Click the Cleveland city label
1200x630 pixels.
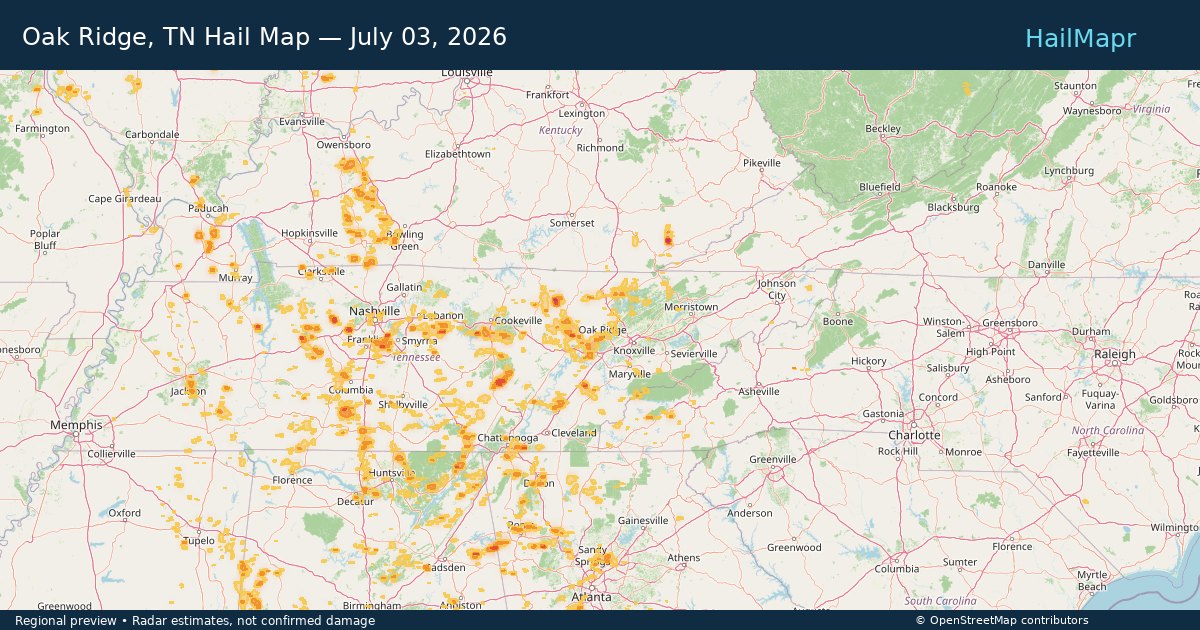[x=574, y=433]
